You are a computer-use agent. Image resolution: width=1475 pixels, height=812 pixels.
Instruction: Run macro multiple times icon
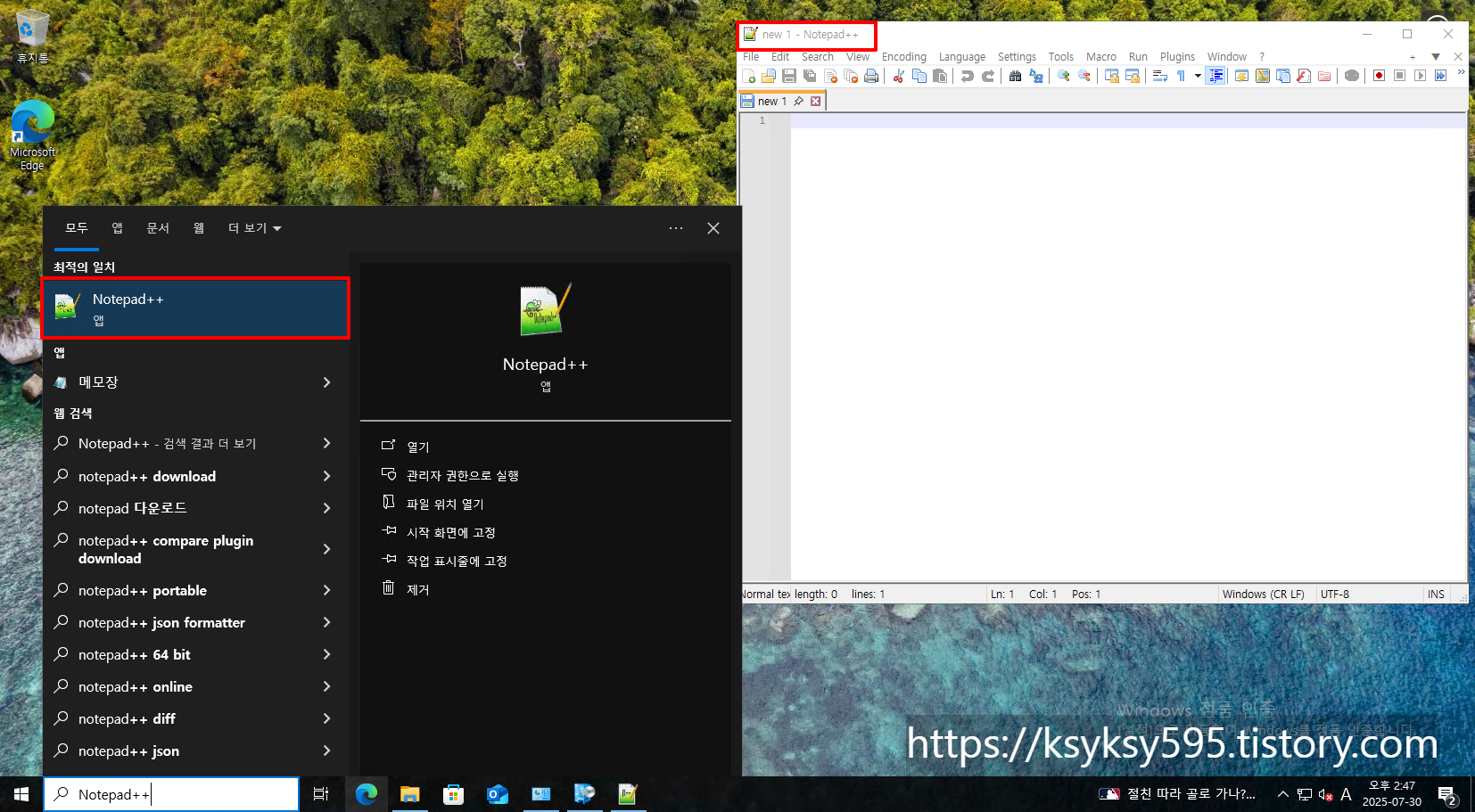pos(1440,76)
